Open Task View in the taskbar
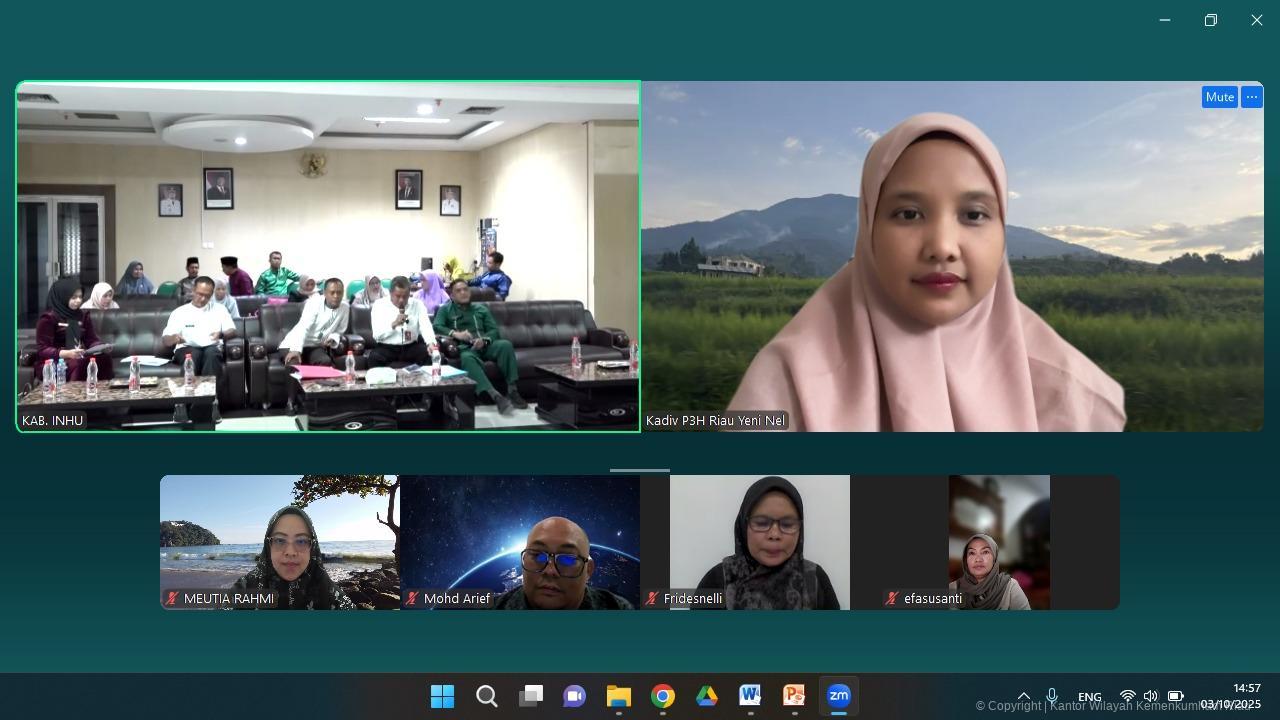 [531, 696]
